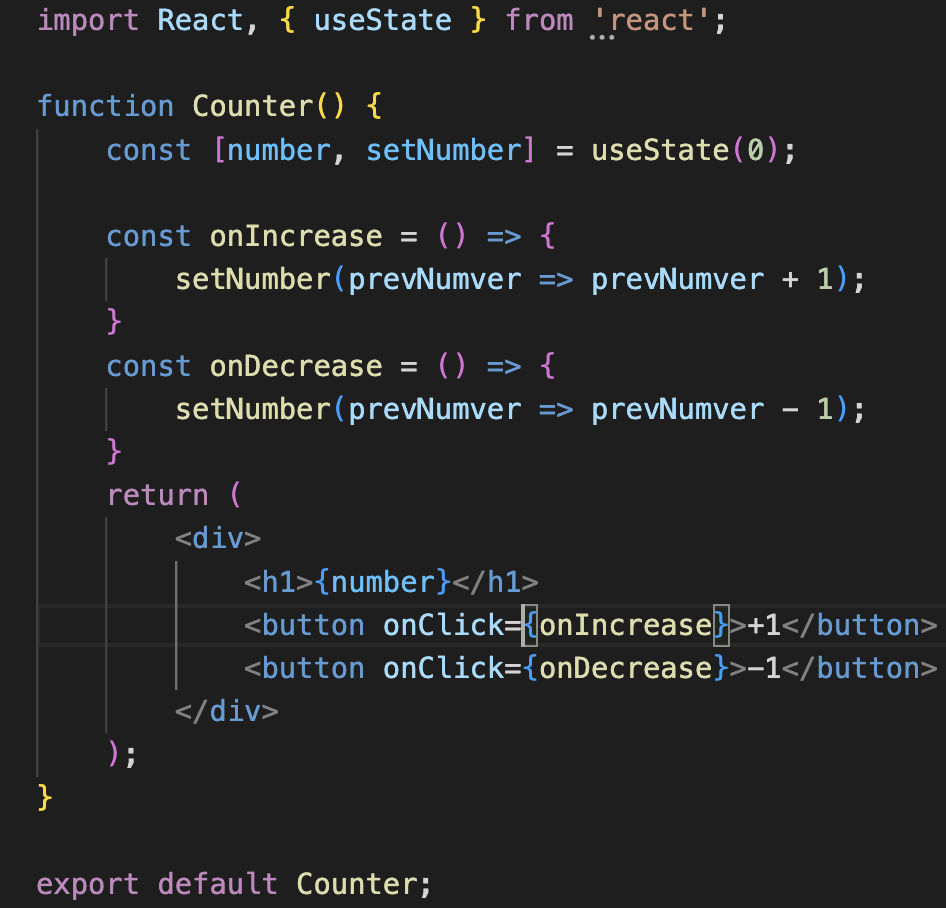Image resolution: width=946 pixels, height=908 pixels.
Task: Click 'onIncrease' inside the JSX onClick braces
Action: [626, 626]
